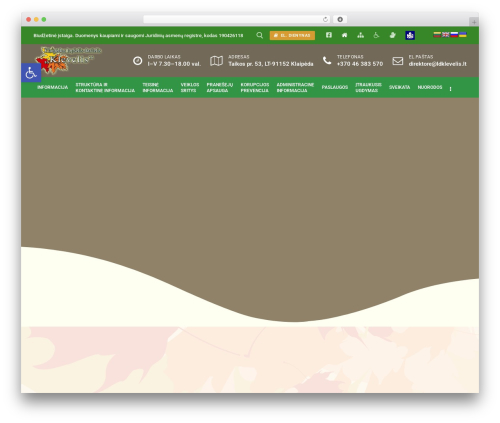The image size is (500, 423).
Task: Click the hand gesture icon
Action: (392, 35)
